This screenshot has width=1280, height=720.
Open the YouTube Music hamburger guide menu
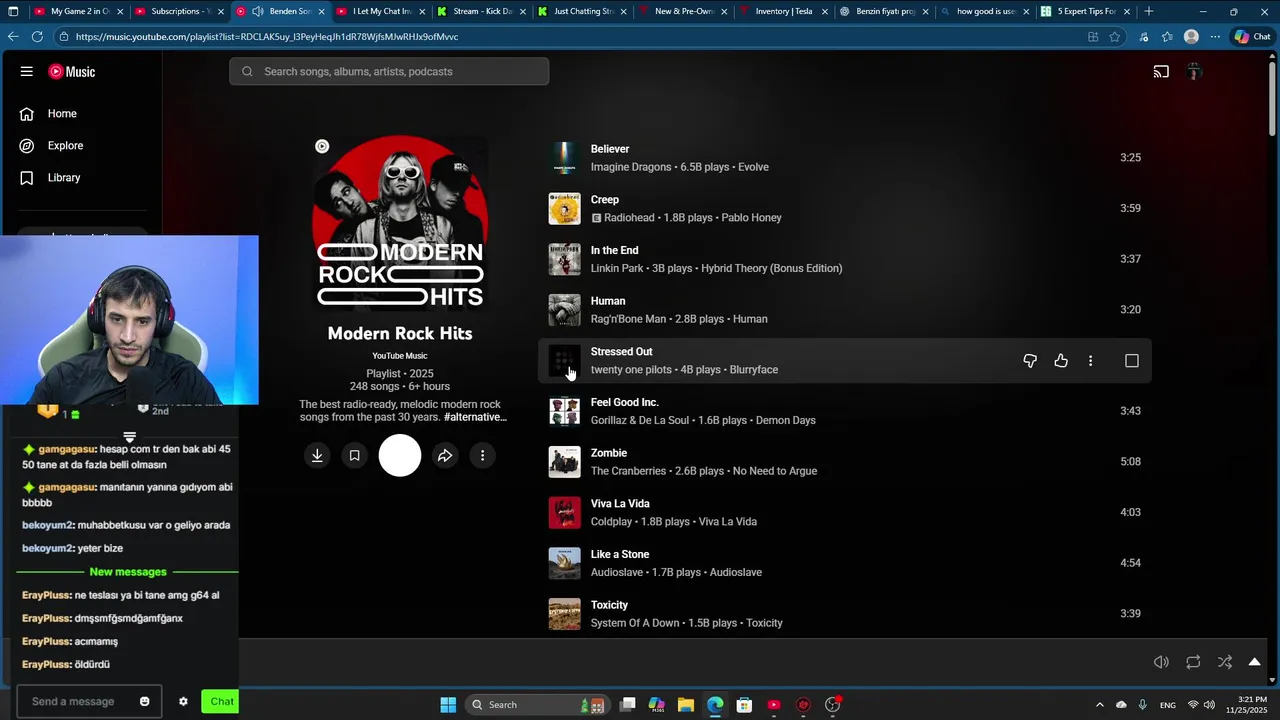pos(27,72)
